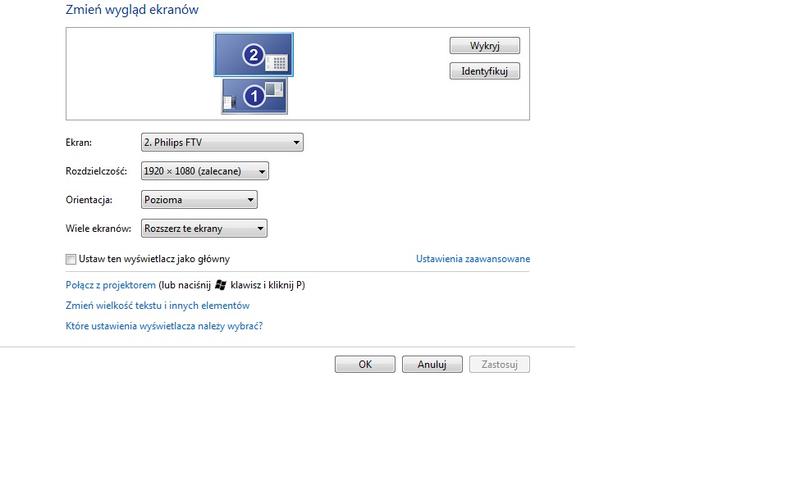Enable the main display checkbox
The width and height of the screenshot is (800, 494).
[x=71, y=259]
